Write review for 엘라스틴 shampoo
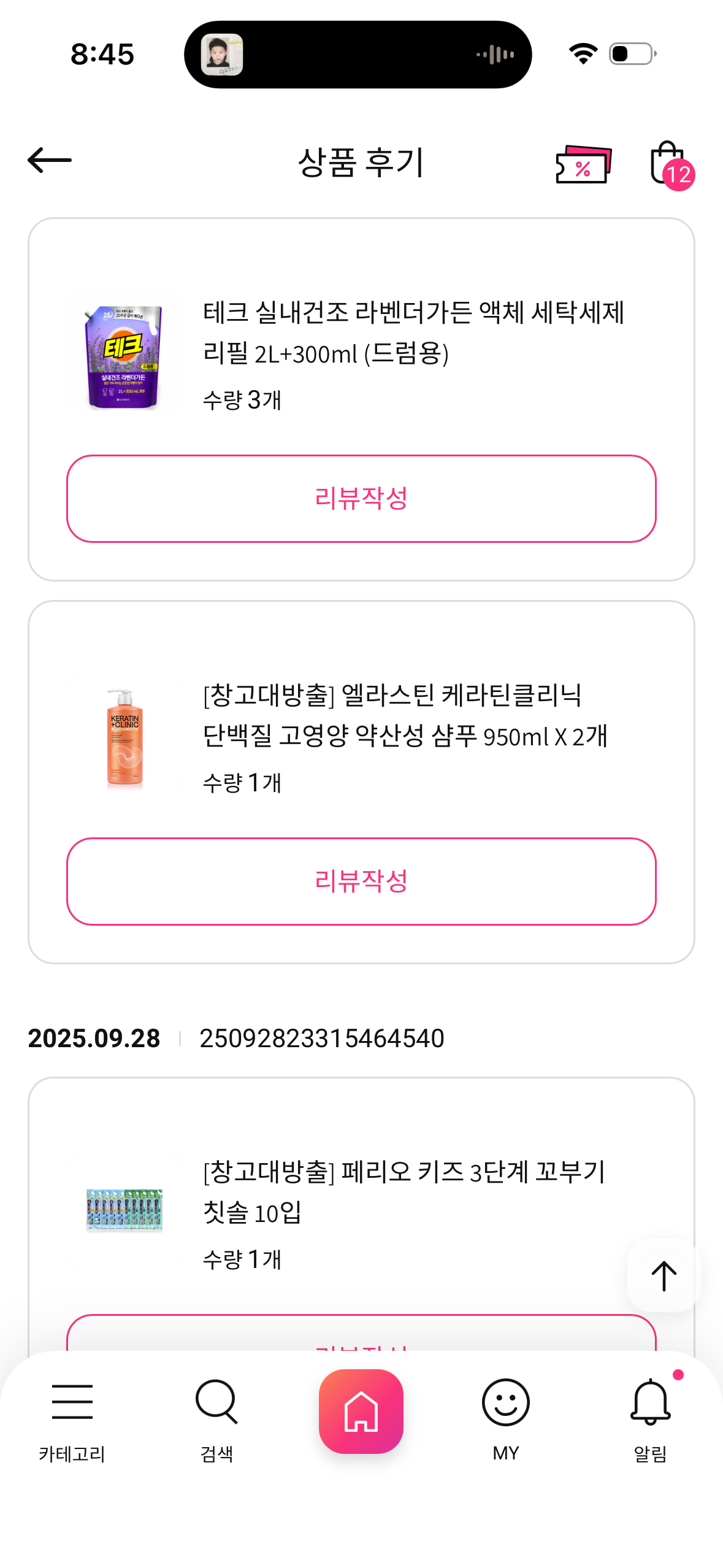 tap(361, 881)
